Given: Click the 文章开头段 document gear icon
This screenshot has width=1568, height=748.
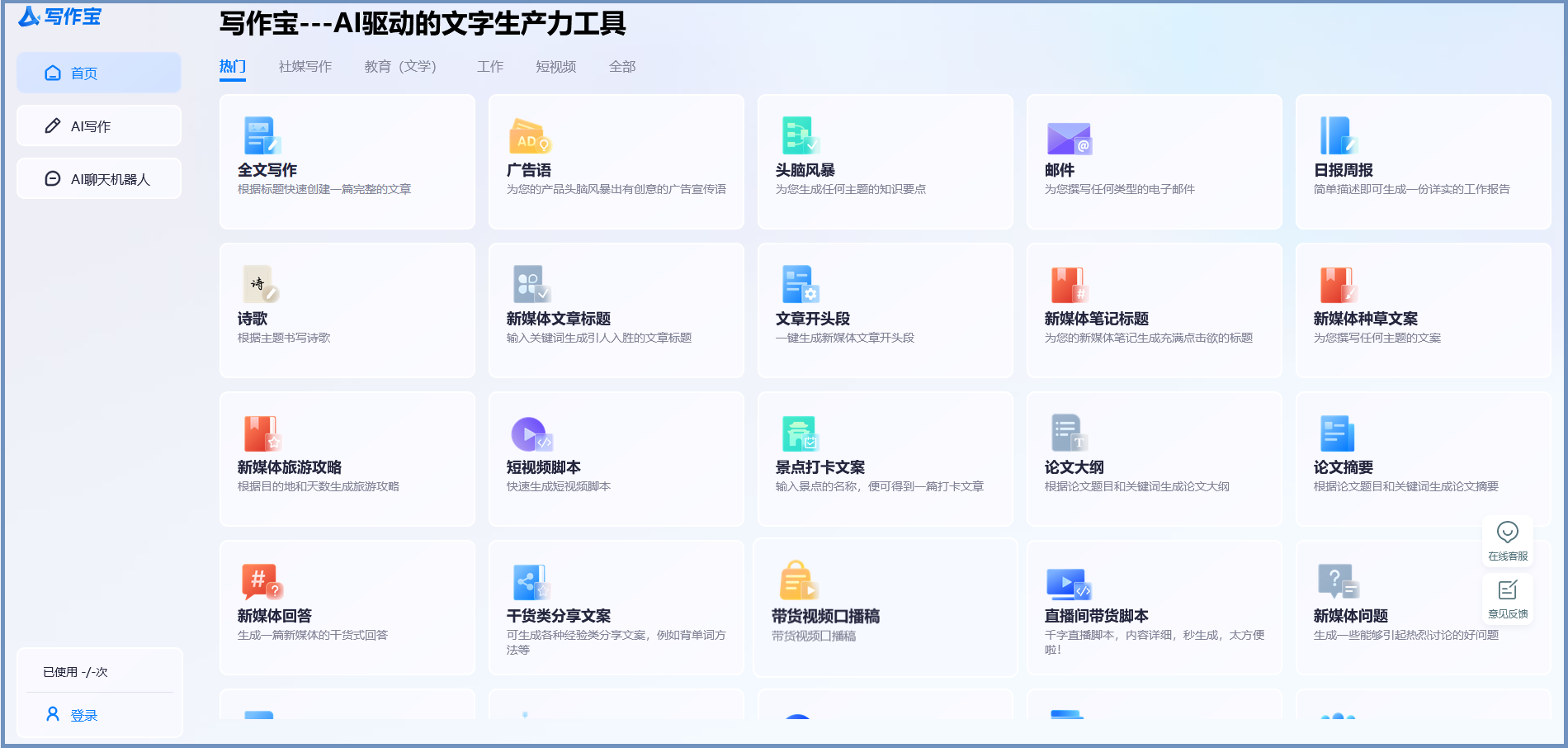Looking at the screenshot, I should (x=801, y=284).
